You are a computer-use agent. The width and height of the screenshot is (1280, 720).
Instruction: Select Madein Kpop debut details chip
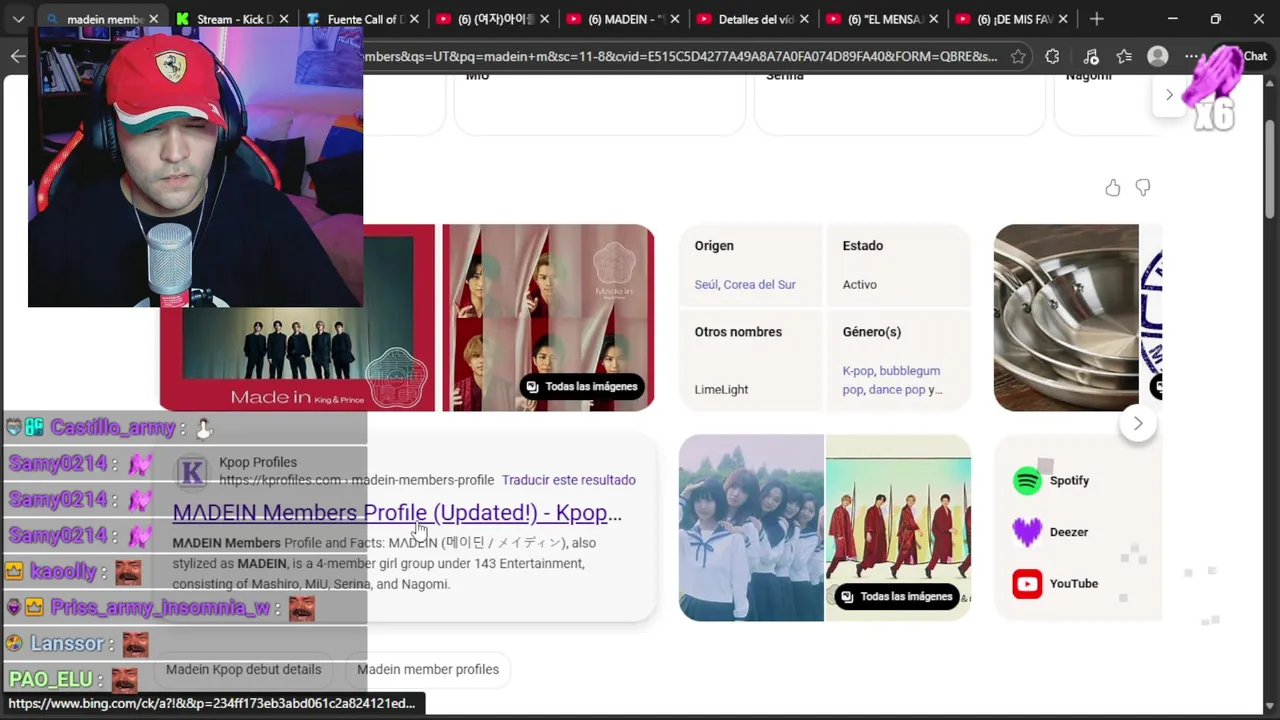pyautogui.click(x=244, y=670)
